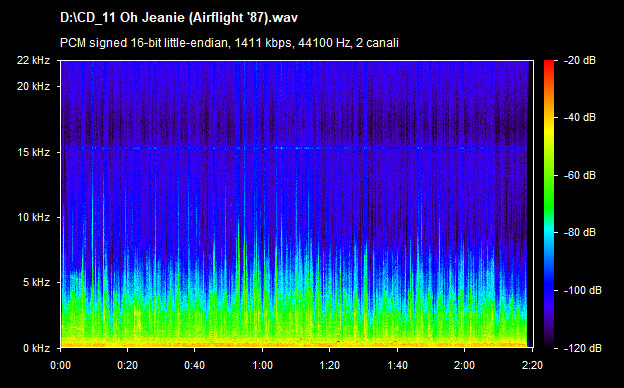Click the 0:40 time marker
The height and width of the screenshot is (388, 624).
coord(195,365)
